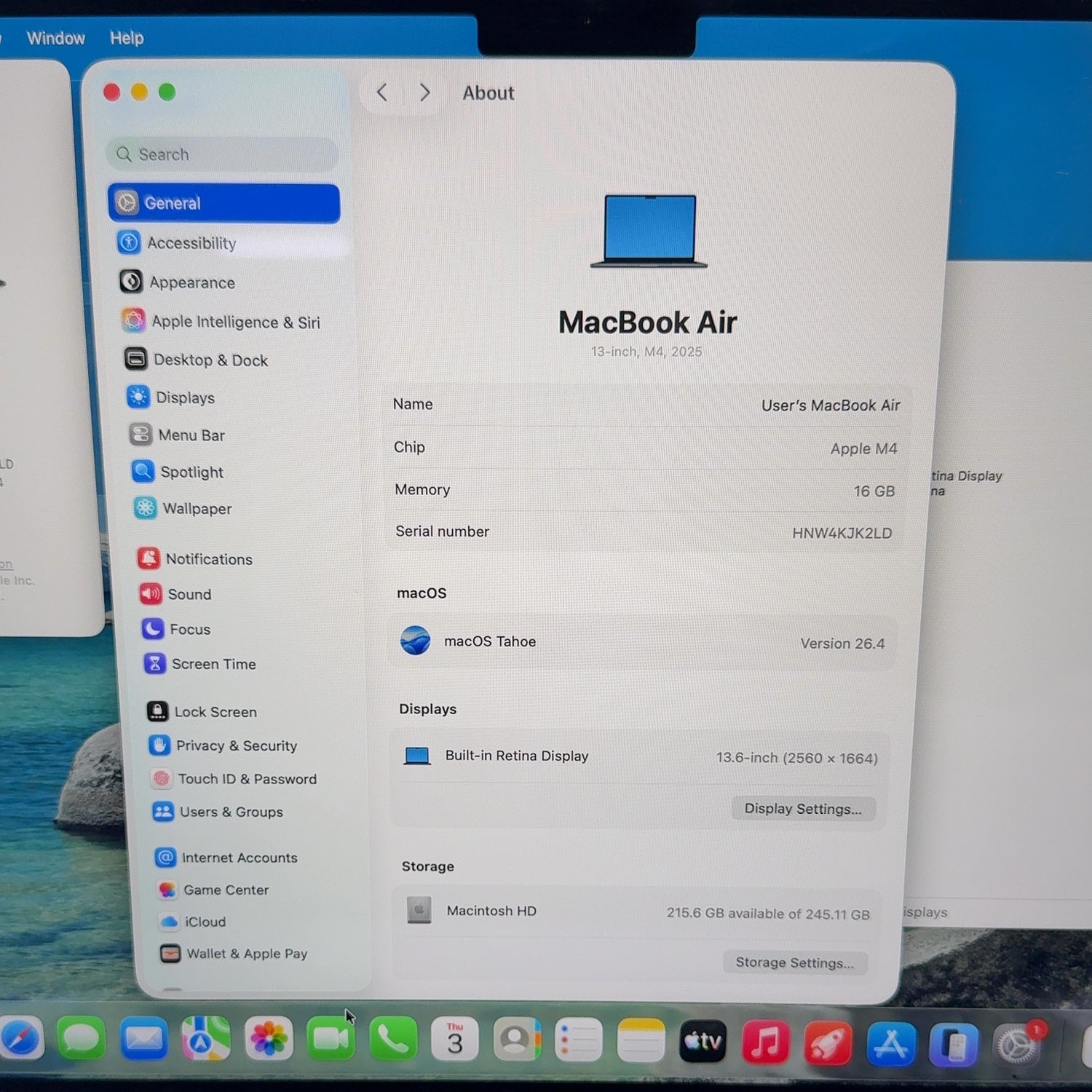Click the "13-inch, M4, 2025" subtitle
The image size is (1092, 1092).
point(646,352)
